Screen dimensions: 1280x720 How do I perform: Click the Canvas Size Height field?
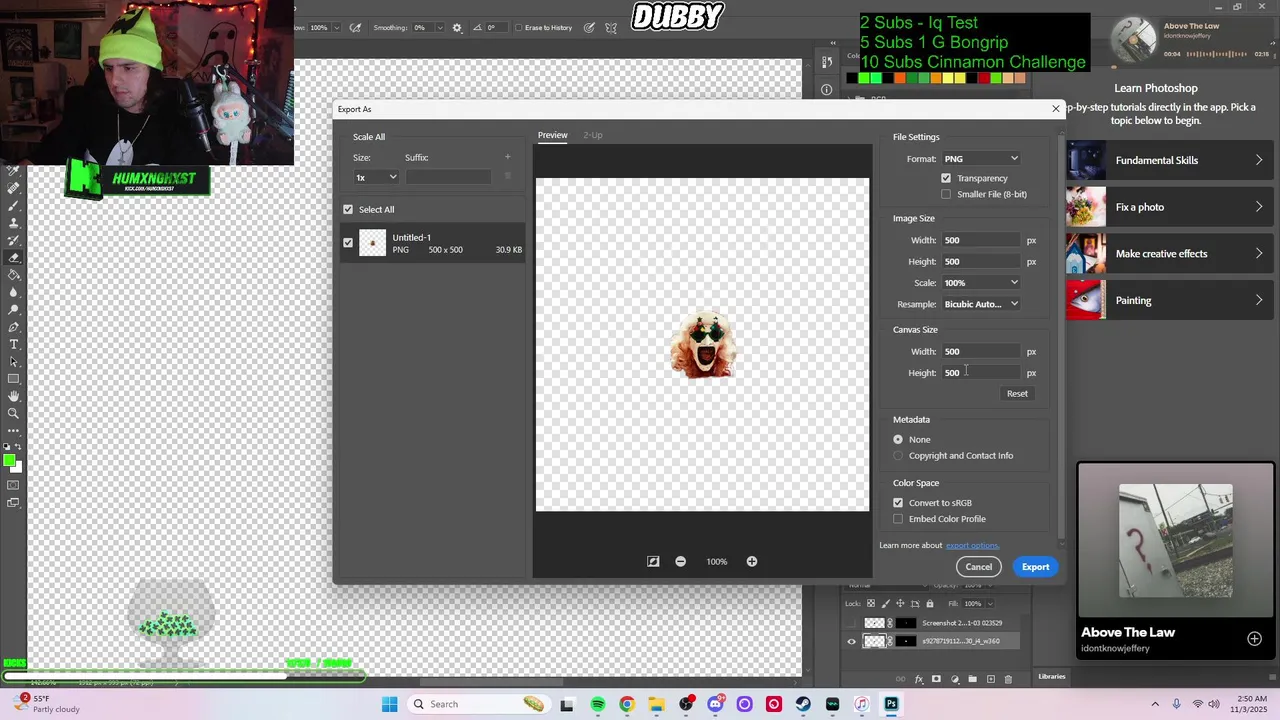(981, 373)
